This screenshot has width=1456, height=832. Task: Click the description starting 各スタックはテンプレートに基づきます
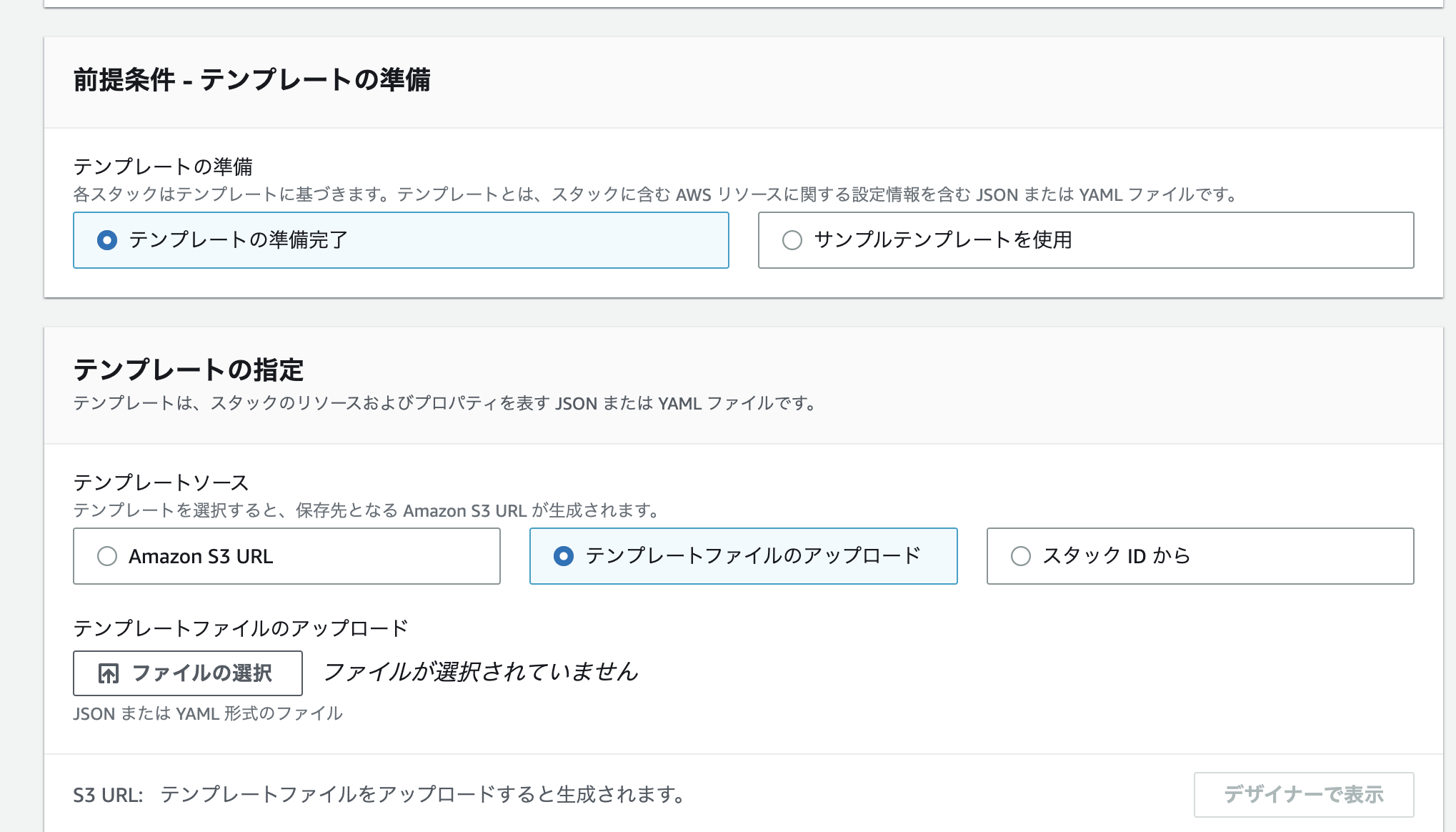tap(656, 194)
